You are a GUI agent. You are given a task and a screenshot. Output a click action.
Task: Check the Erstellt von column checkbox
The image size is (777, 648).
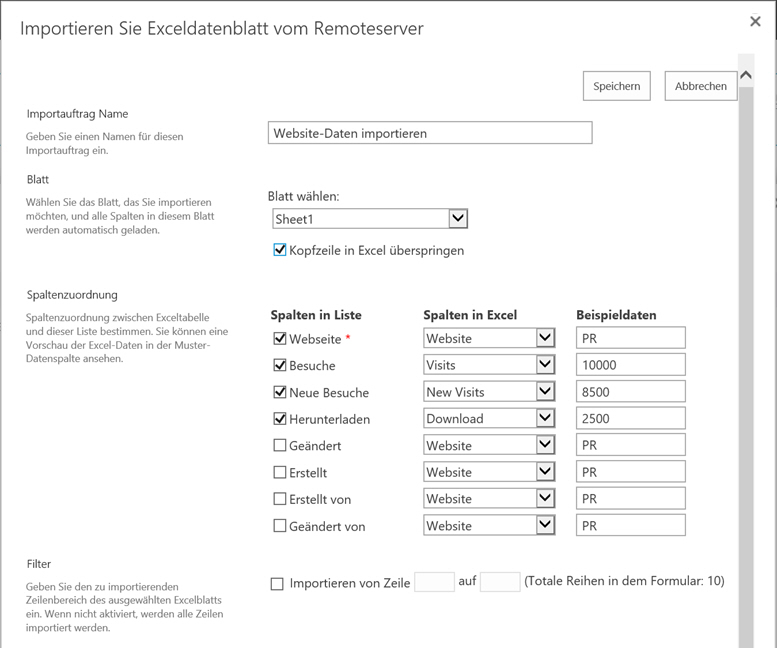tap(279, 499)
